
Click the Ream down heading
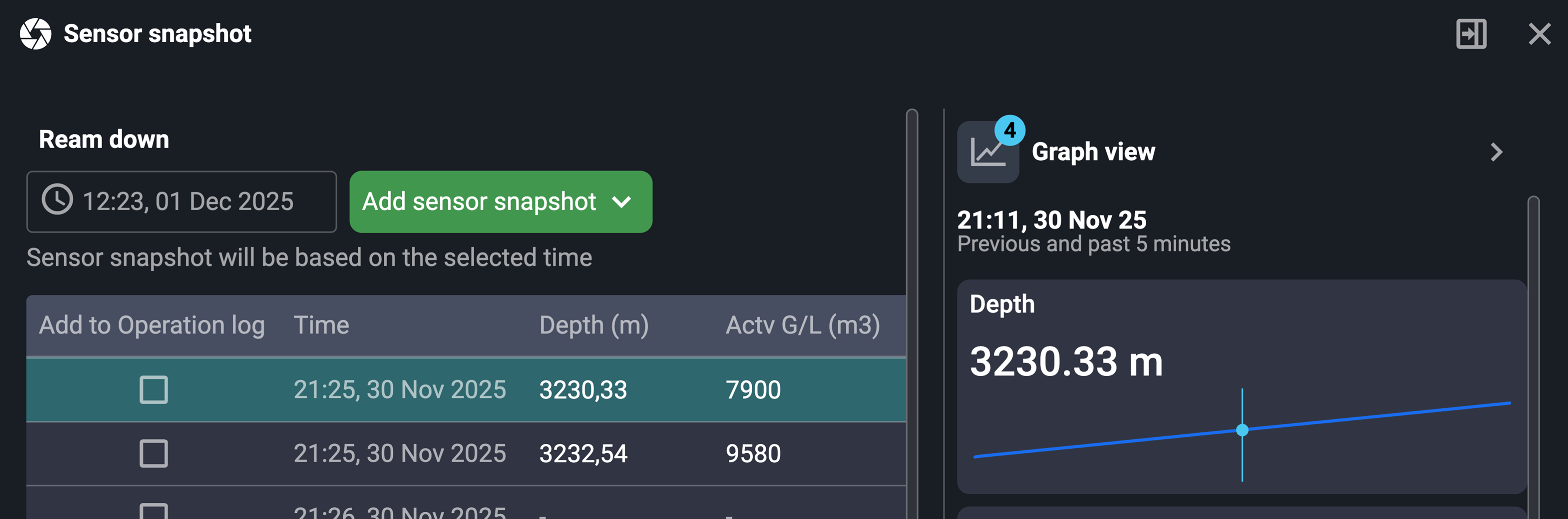[103, 139]
